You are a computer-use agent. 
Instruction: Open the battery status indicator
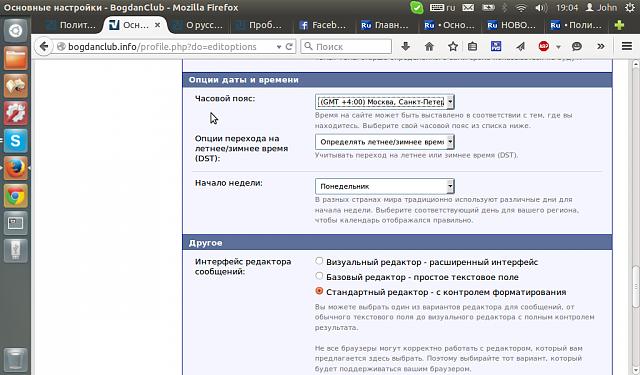[488, 7]
